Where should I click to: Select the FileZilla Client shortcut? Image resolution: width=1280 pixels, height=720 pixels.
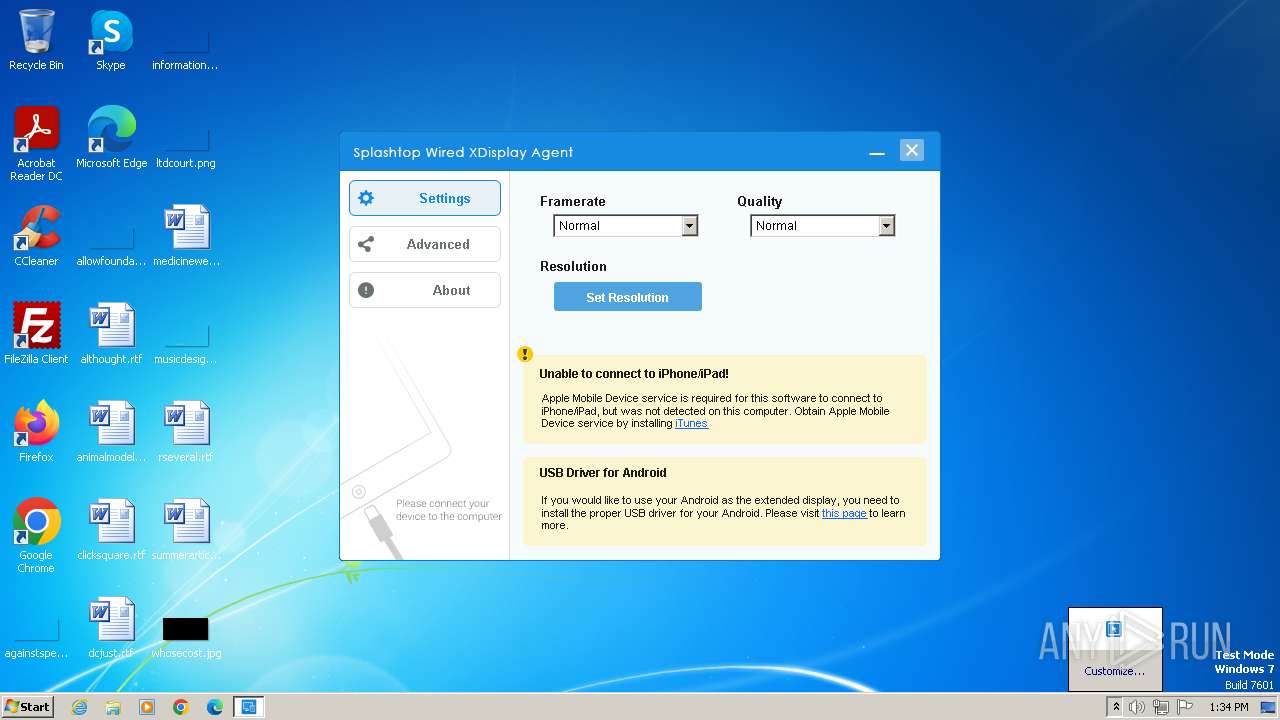click(x=36, y=334)
